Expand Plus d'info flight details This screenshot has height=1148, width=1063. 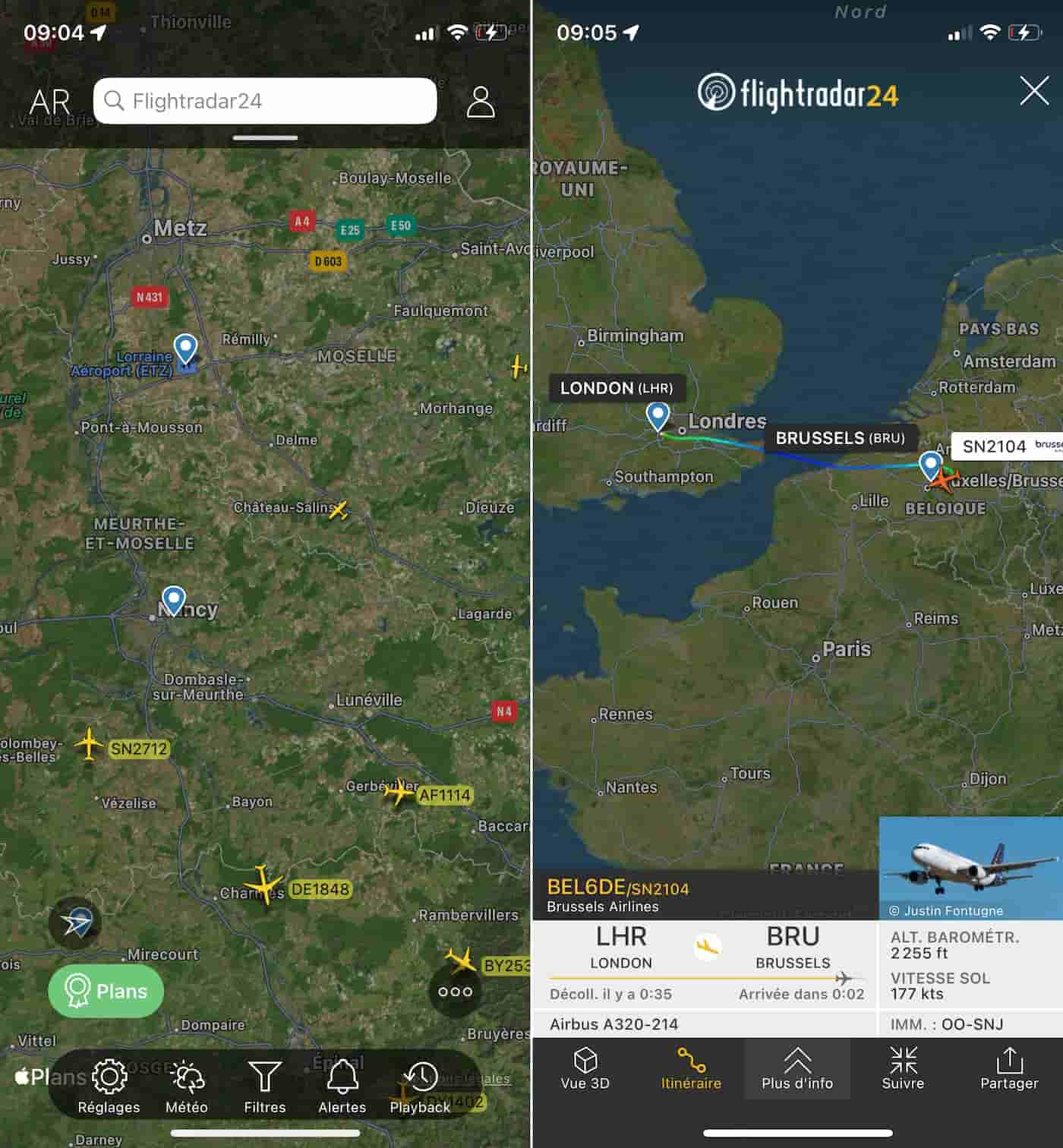pos(797,1068)
